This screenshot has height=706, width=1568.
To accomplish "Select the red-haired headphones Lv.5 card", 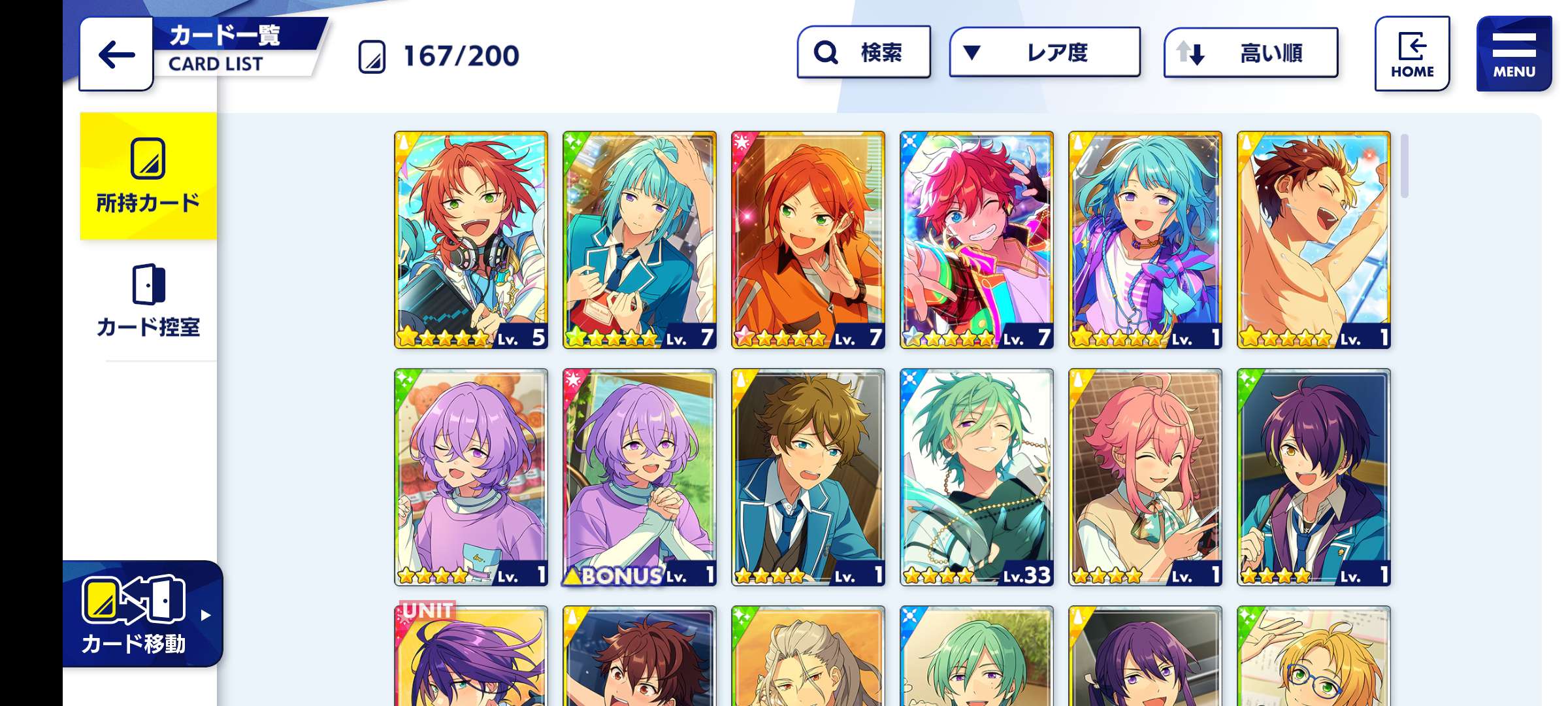I will tap(471, 240).
